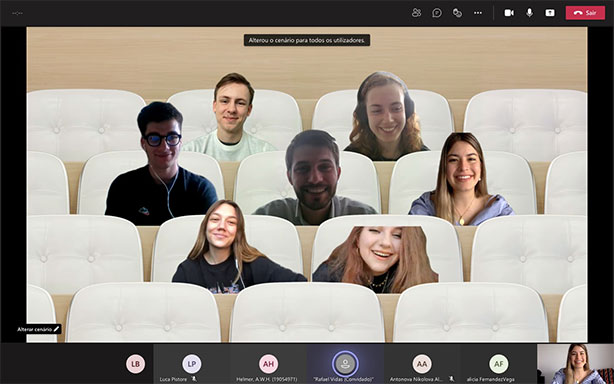The height and width of the screenshot is (384, 614).
Task: Click the "Luca Pistore" name label
Action: [173, 379]
